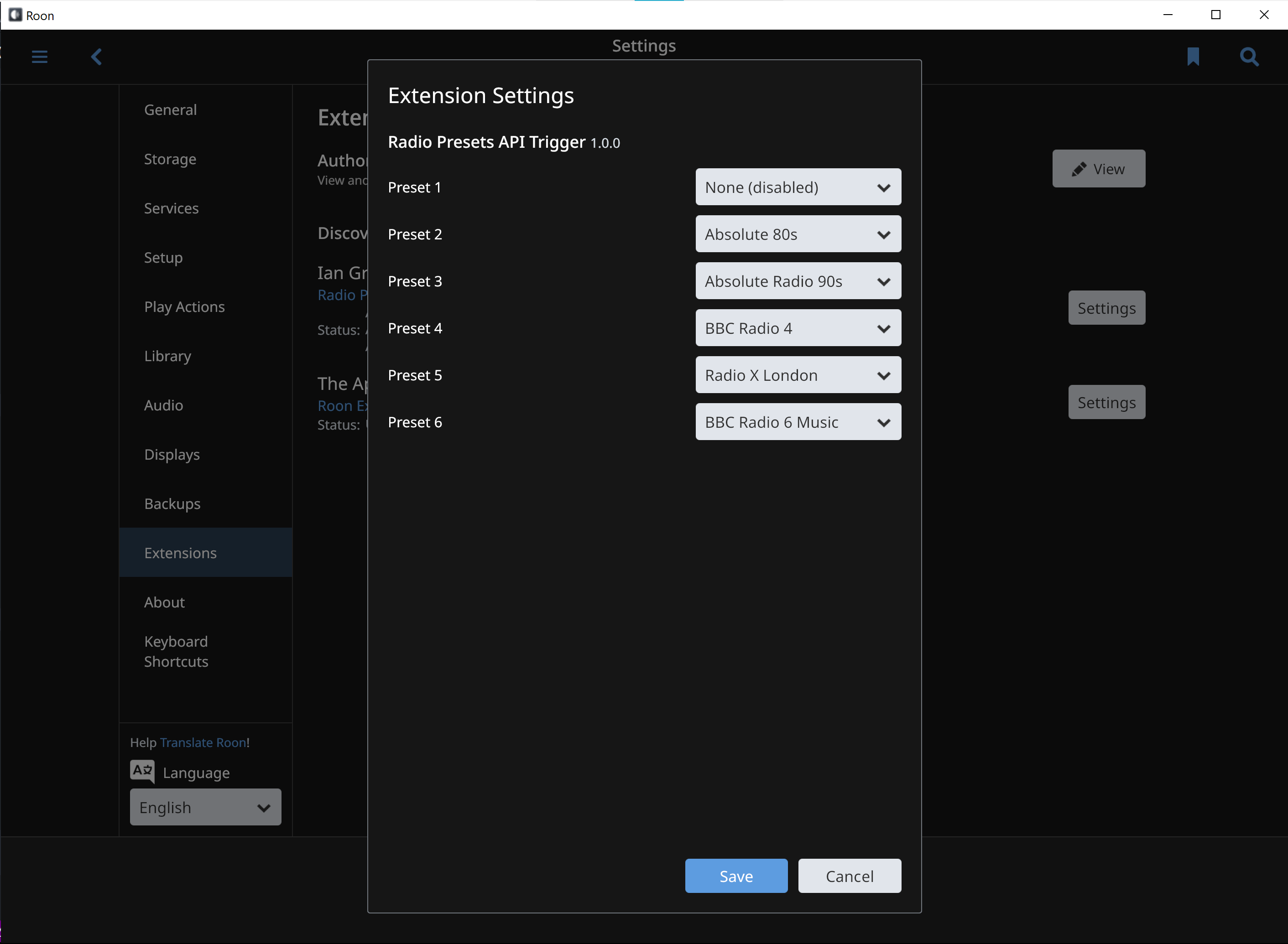Change the Preset 6 station dropdown

pos(798,422)
